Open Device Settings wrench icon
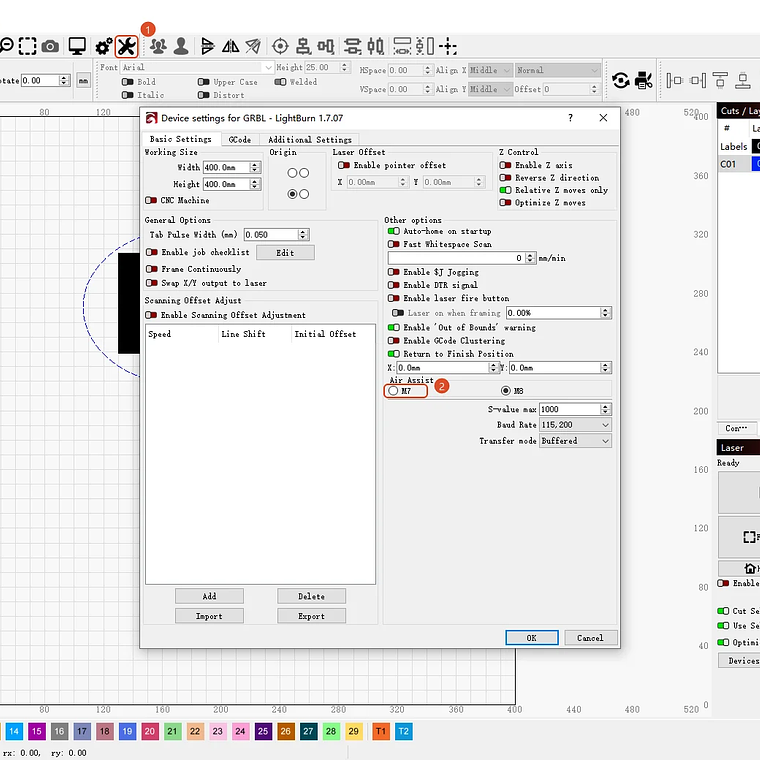760x760 pixels. [126, 46]
